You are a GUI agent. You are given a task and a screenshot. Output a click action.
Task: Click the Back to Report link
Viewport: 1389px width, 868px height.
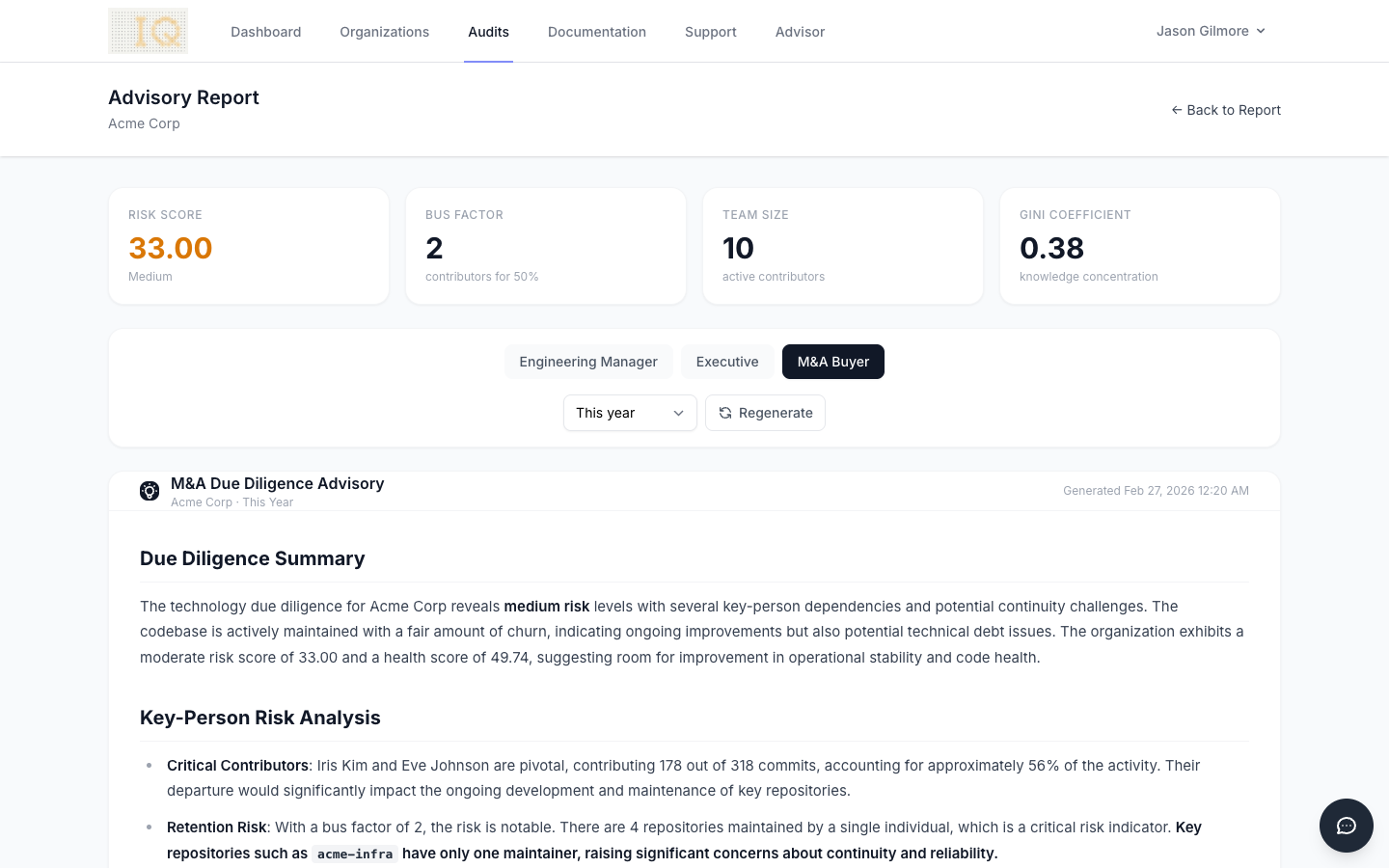[x=1234, y=110]
